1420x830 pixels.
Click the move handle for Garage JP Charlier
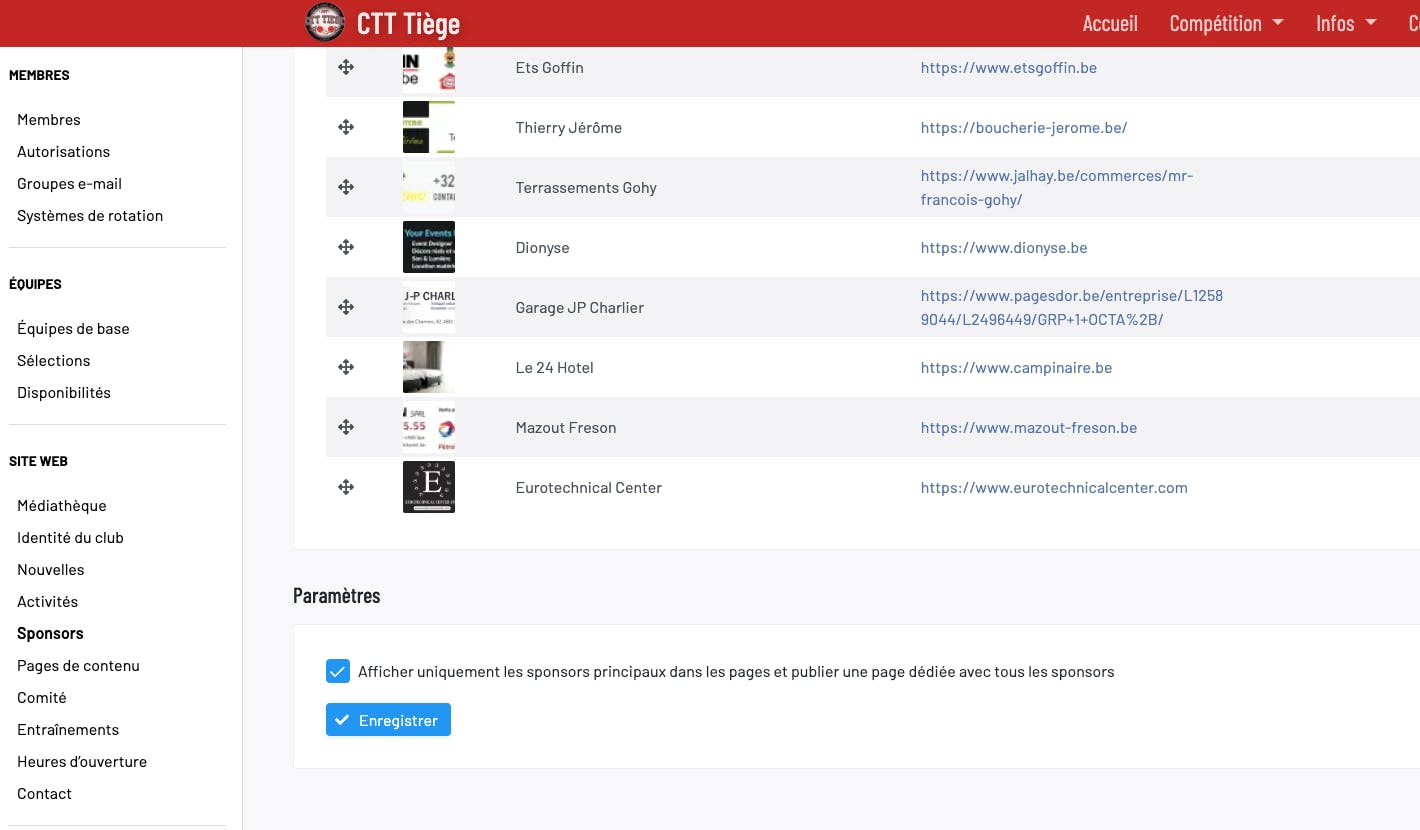tap(346, 307)
